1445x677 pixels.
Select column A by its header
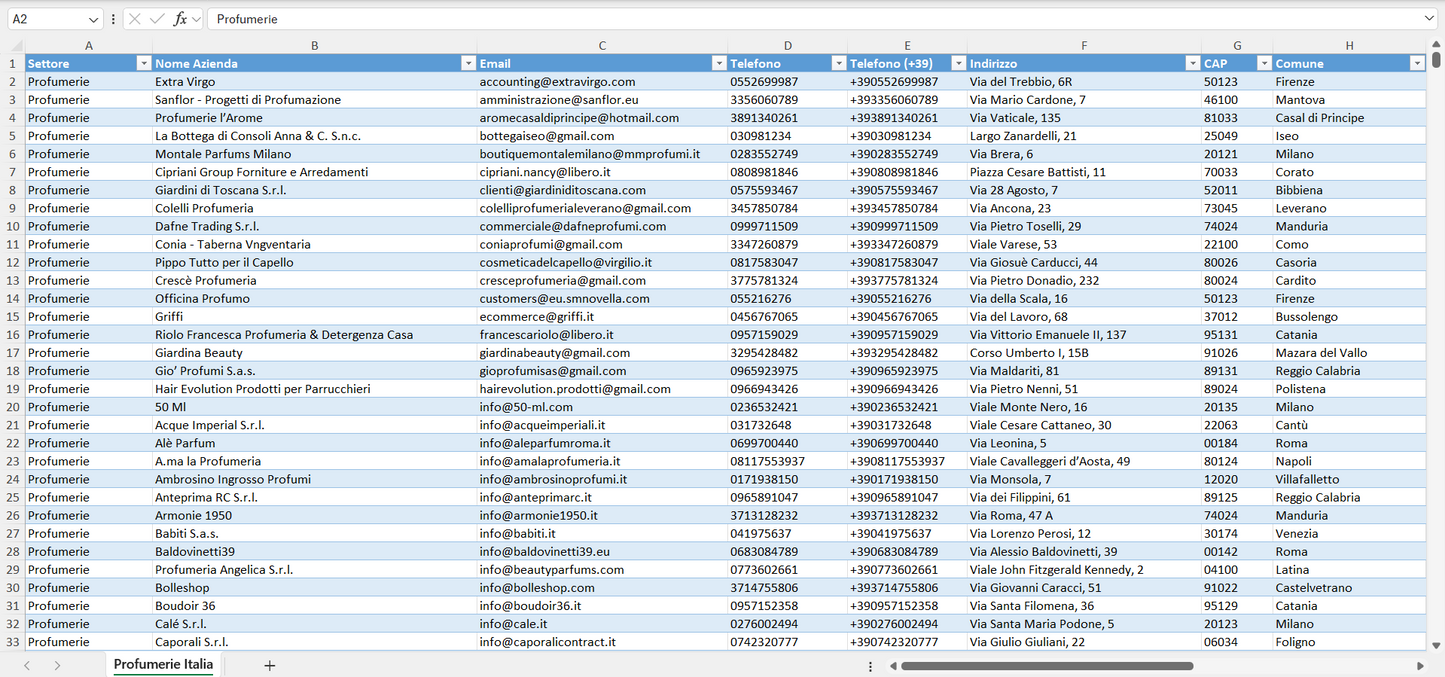pyautogui.click(x=89, y=46)
